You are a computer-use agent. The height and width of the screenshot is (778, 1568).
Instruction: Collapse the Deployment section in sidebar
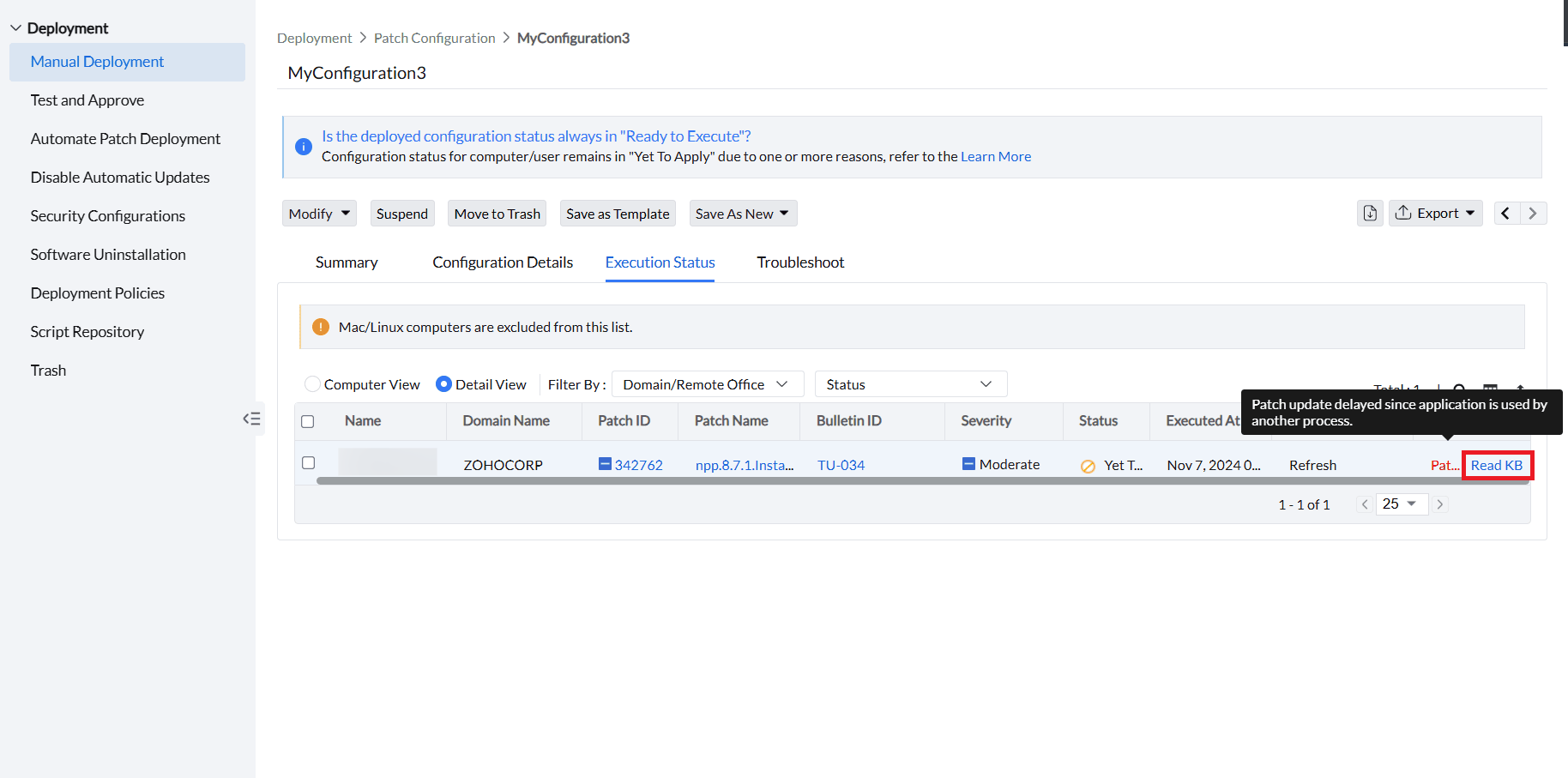(x=15, y=28)
